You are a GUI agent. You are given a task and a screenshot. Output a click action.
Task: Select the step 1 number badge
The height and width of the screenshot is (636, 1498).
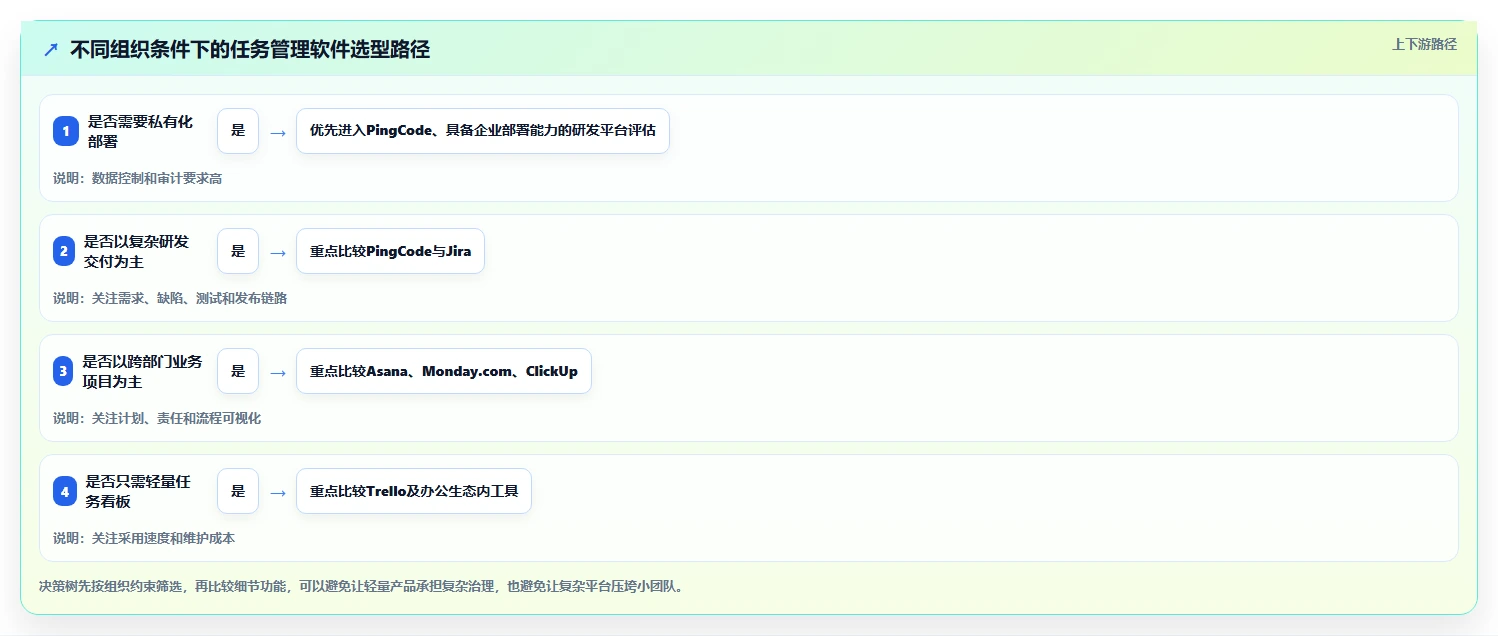click(x=65, y=131)
